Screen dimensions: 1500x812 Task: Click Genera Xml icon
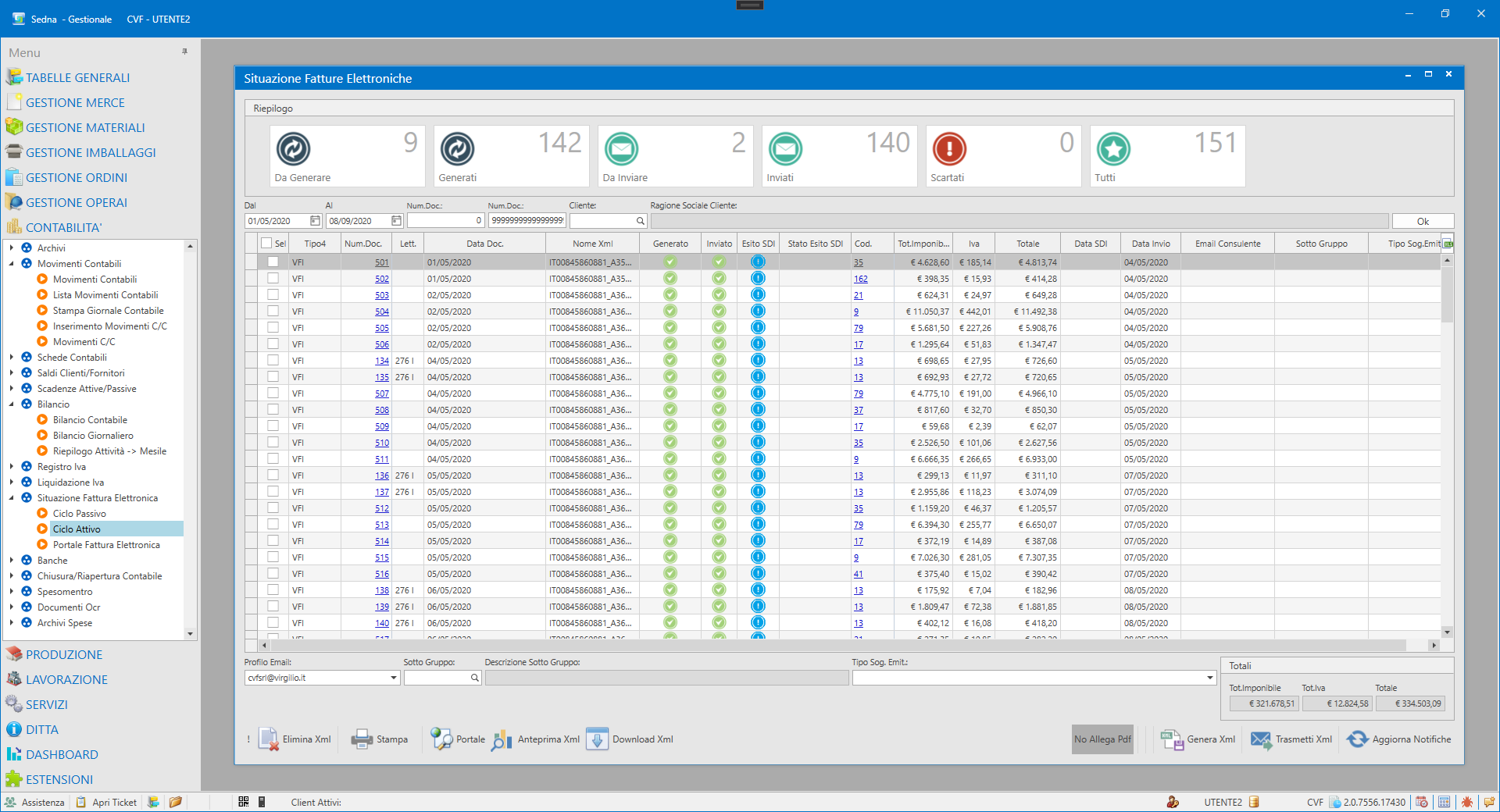point(1172,739)
